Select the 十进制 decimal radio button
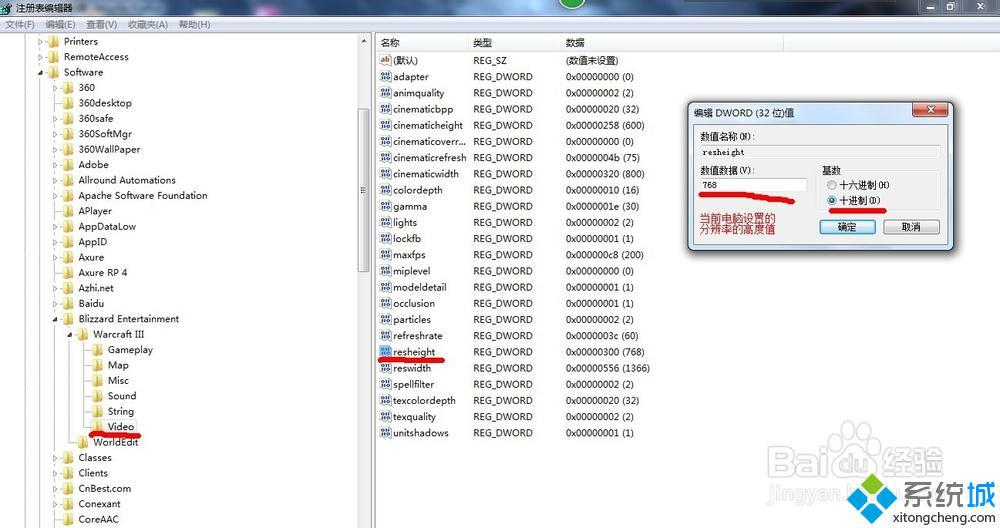This screenshot has height=528, width=1000. 829,201
